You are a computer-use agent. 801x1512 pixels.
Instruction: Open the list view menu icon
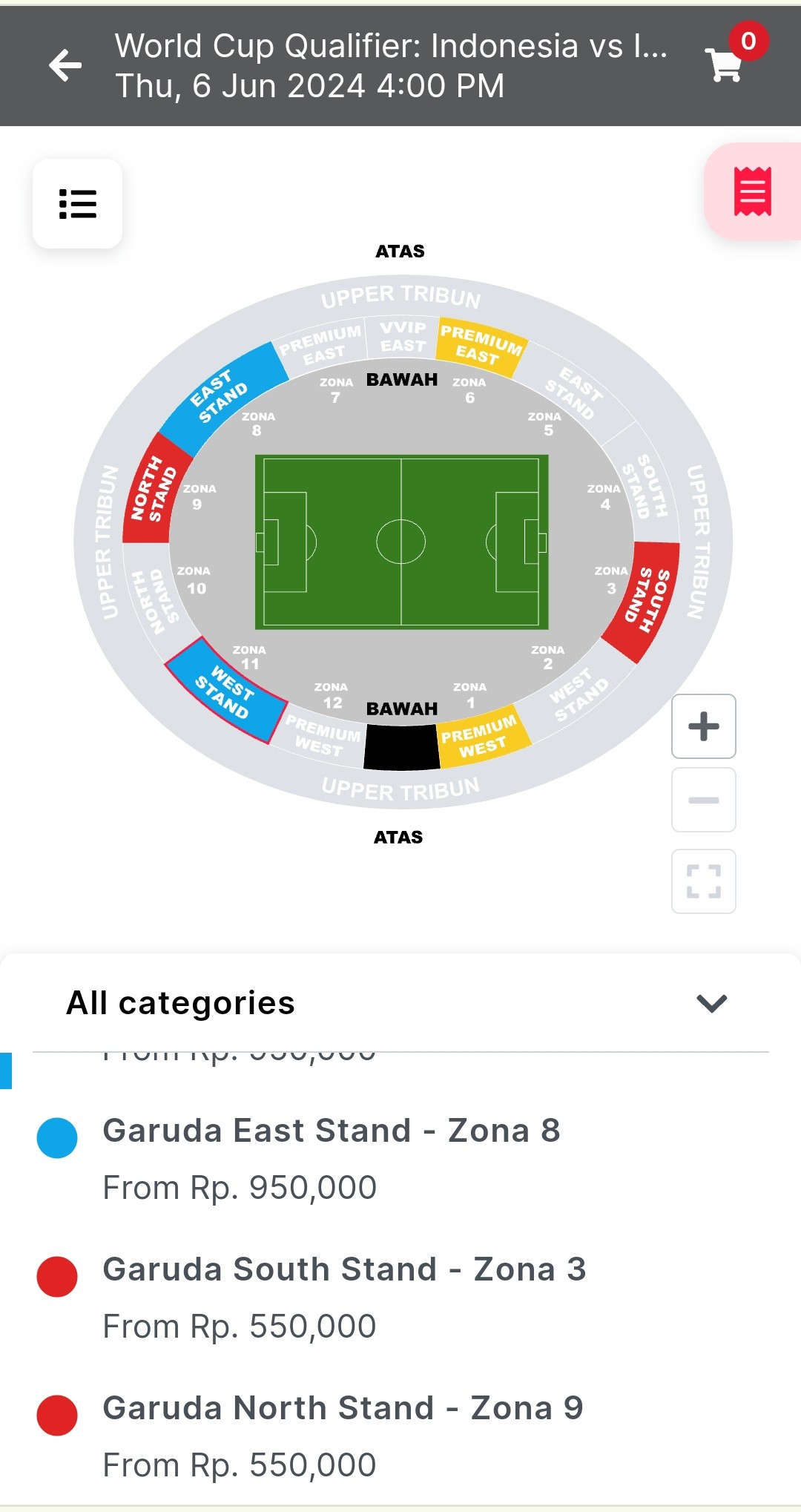click(78, 204)
